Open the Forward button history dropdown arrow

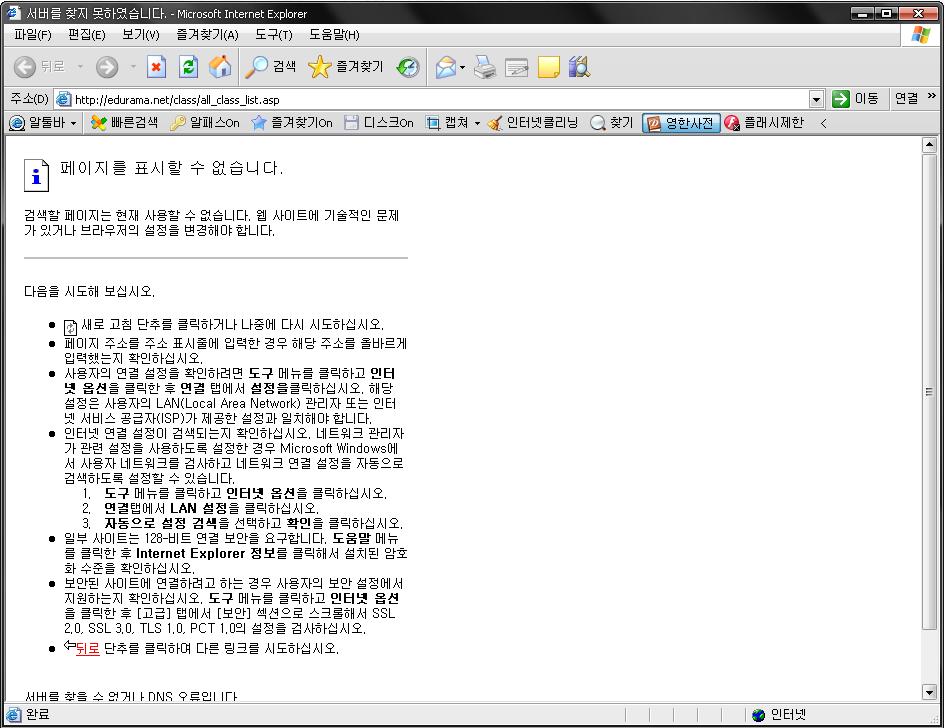[x=133, y=66]
